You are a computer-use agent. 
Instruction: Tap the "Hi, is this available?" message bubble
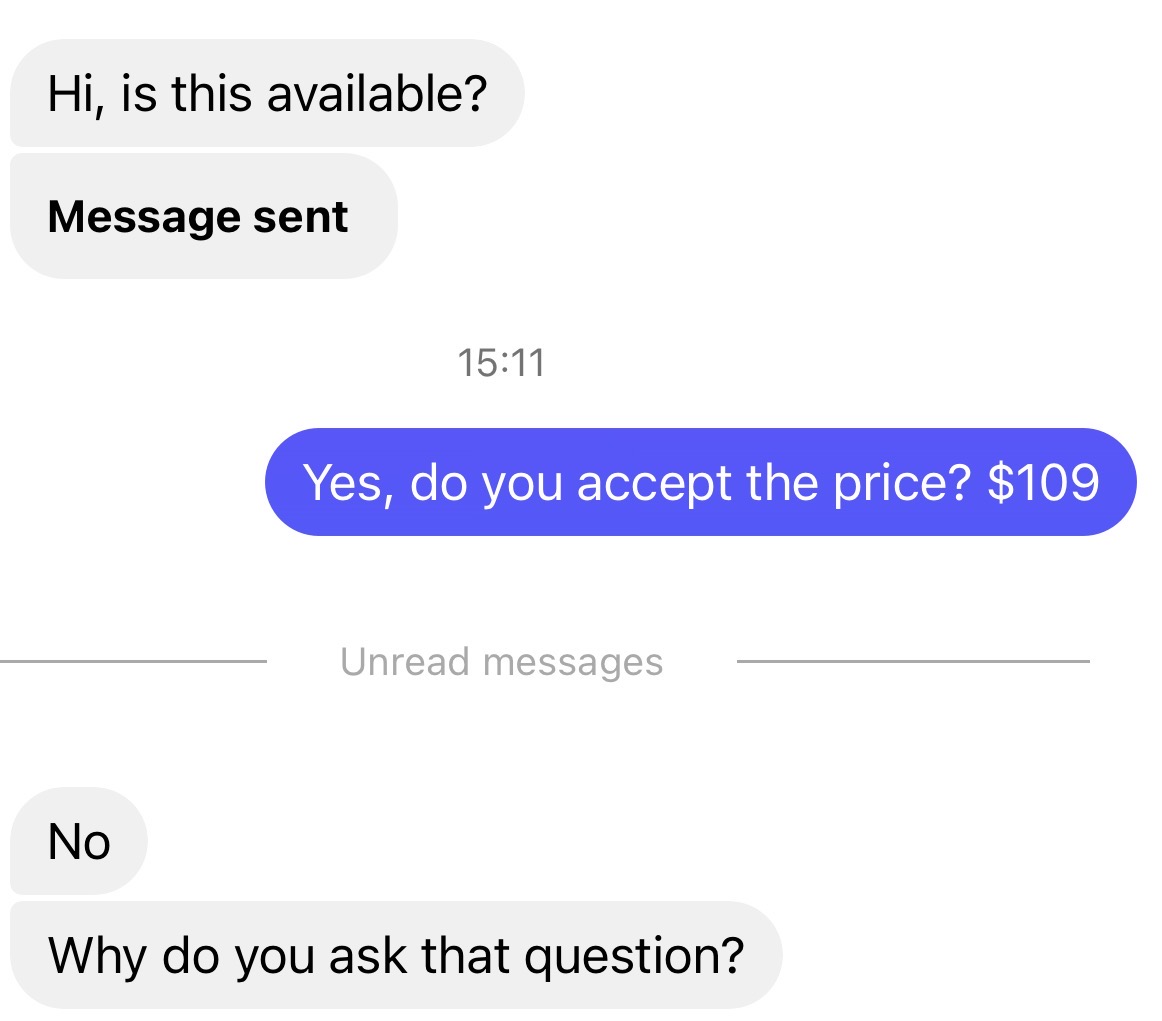[266, 94]
